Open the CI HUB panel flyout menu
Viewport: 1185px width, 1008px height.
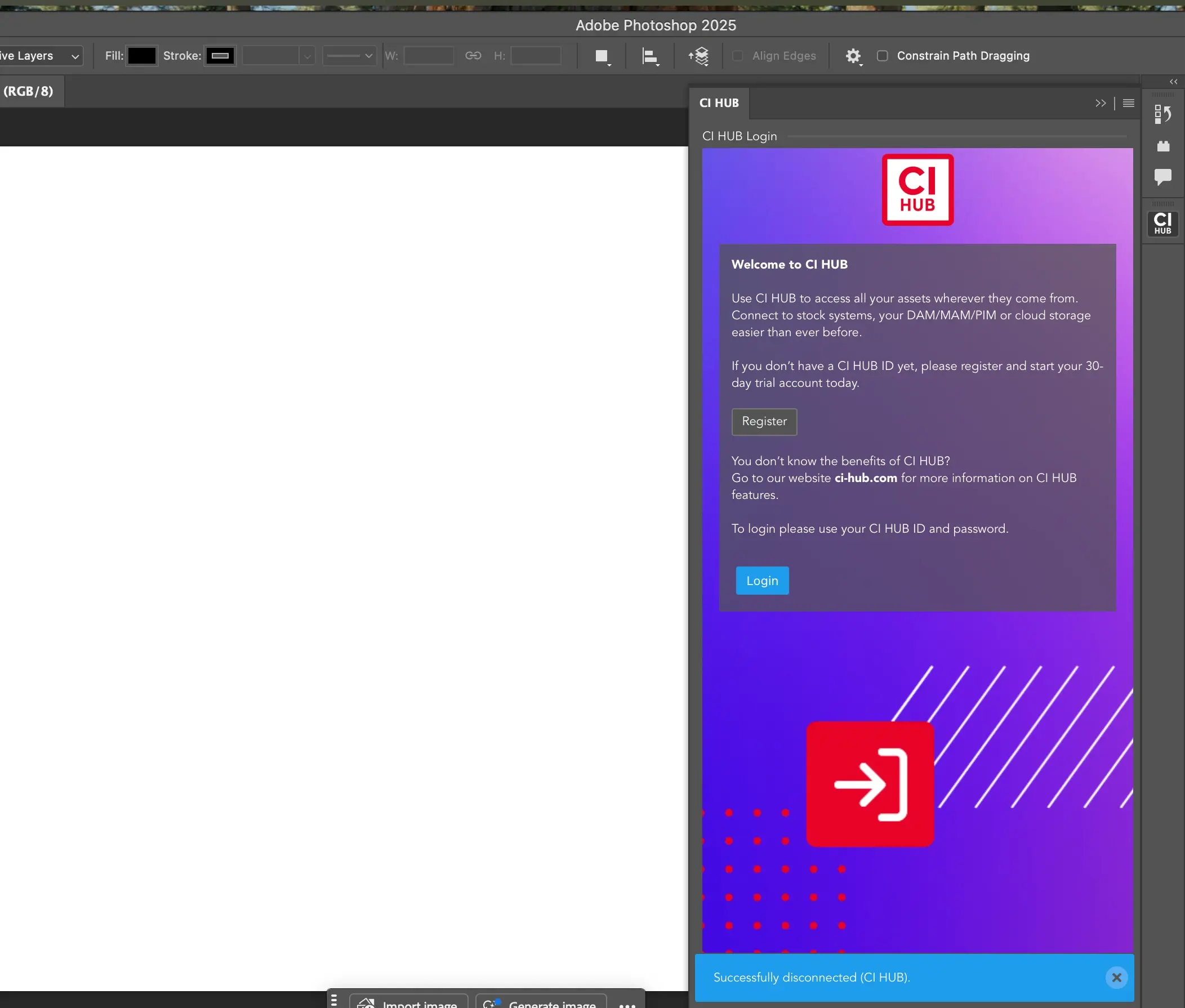pyautogui.click(x=1129, y=104)
